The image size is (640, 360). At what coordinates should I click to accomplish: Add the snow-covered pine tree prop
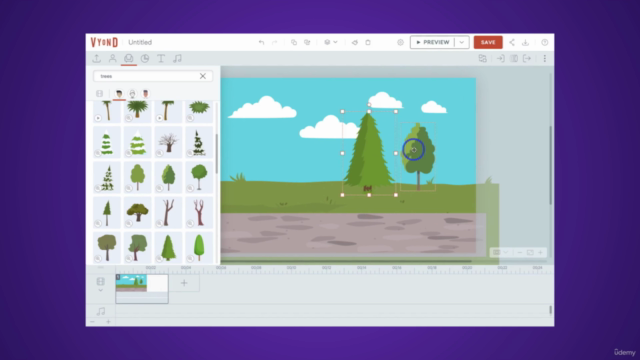(107, 142)
